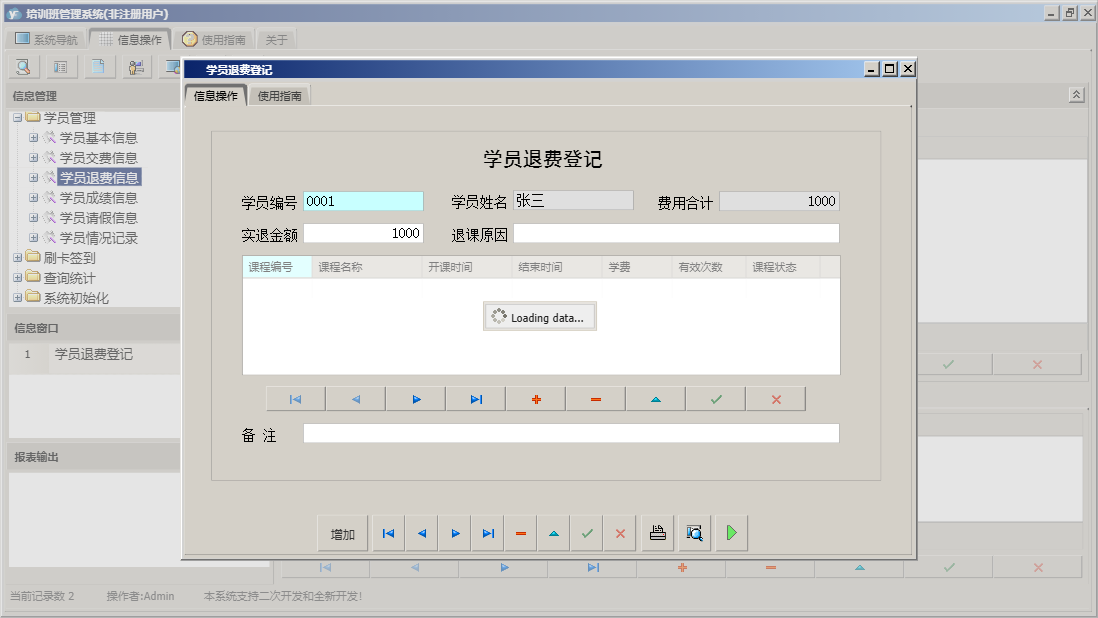Screen dimensions: 1098x618
Task: Click the 增加 button at the bottom
Action: (x=342, y=533)
